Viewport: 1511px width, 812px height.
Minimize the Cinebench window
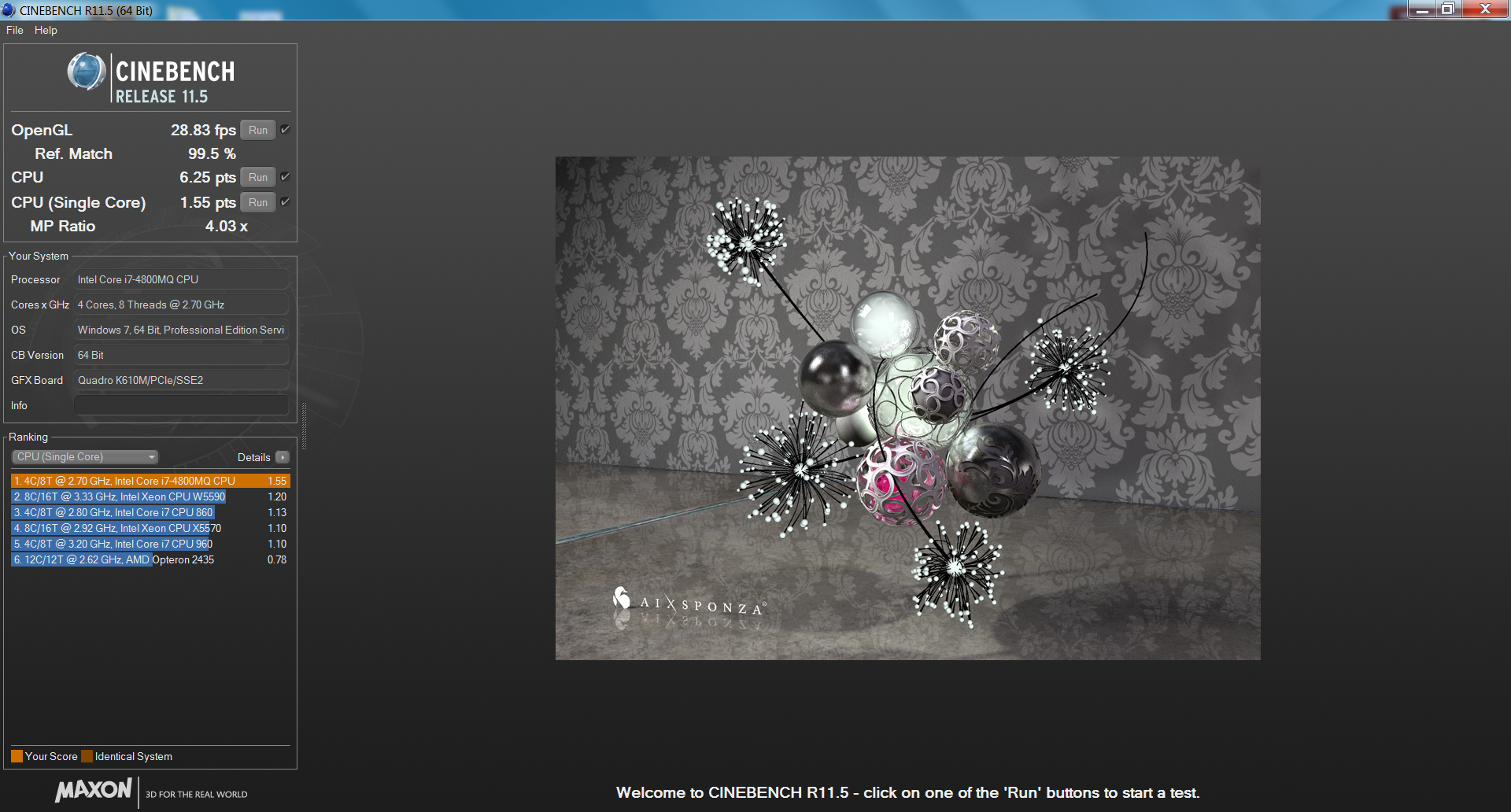(1422, 9)
